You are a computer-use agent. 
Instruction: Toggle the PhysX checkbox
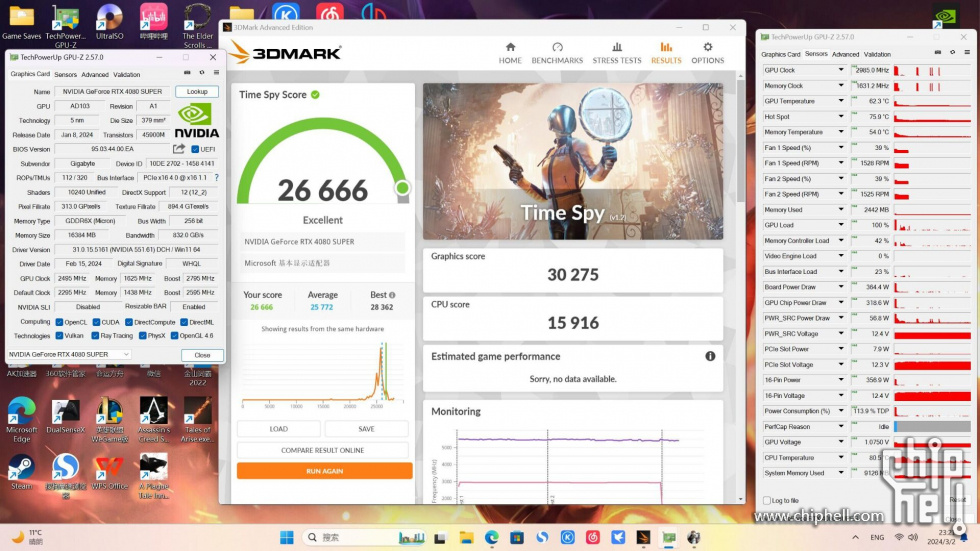pyautogui.click(x=142, y=336)
